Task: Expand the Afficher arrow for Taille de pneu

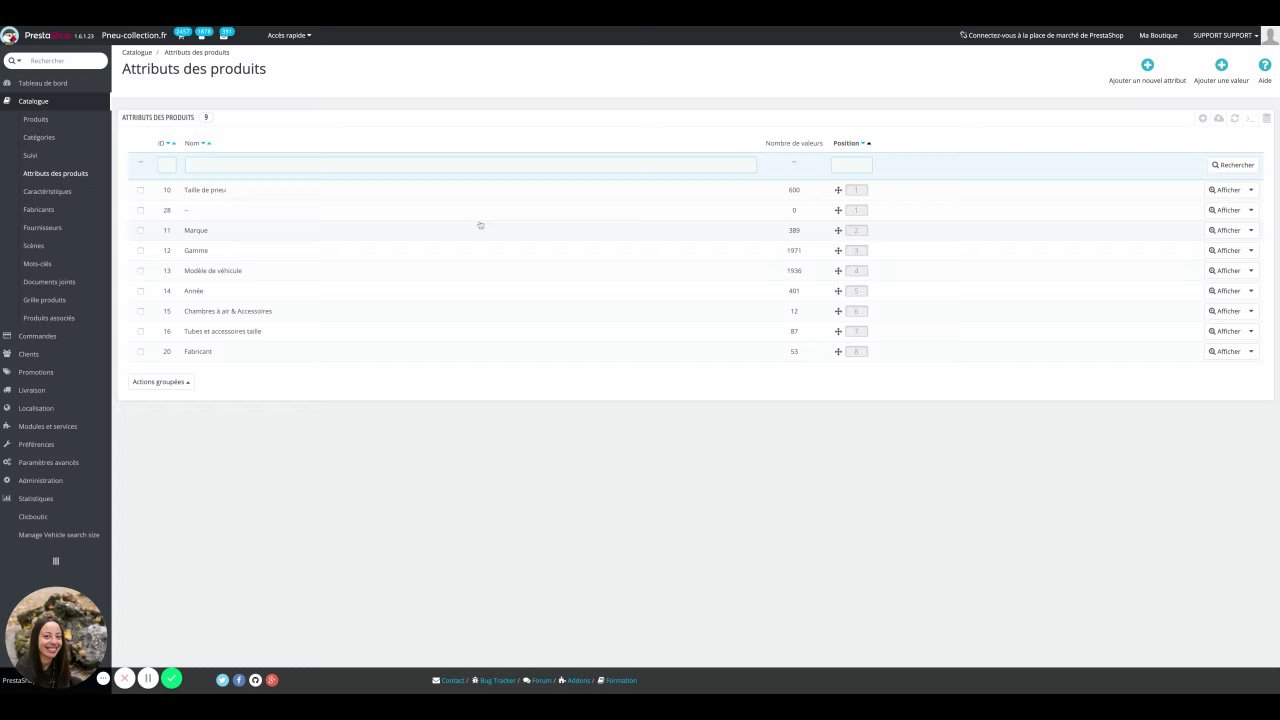Action: 1250,190
